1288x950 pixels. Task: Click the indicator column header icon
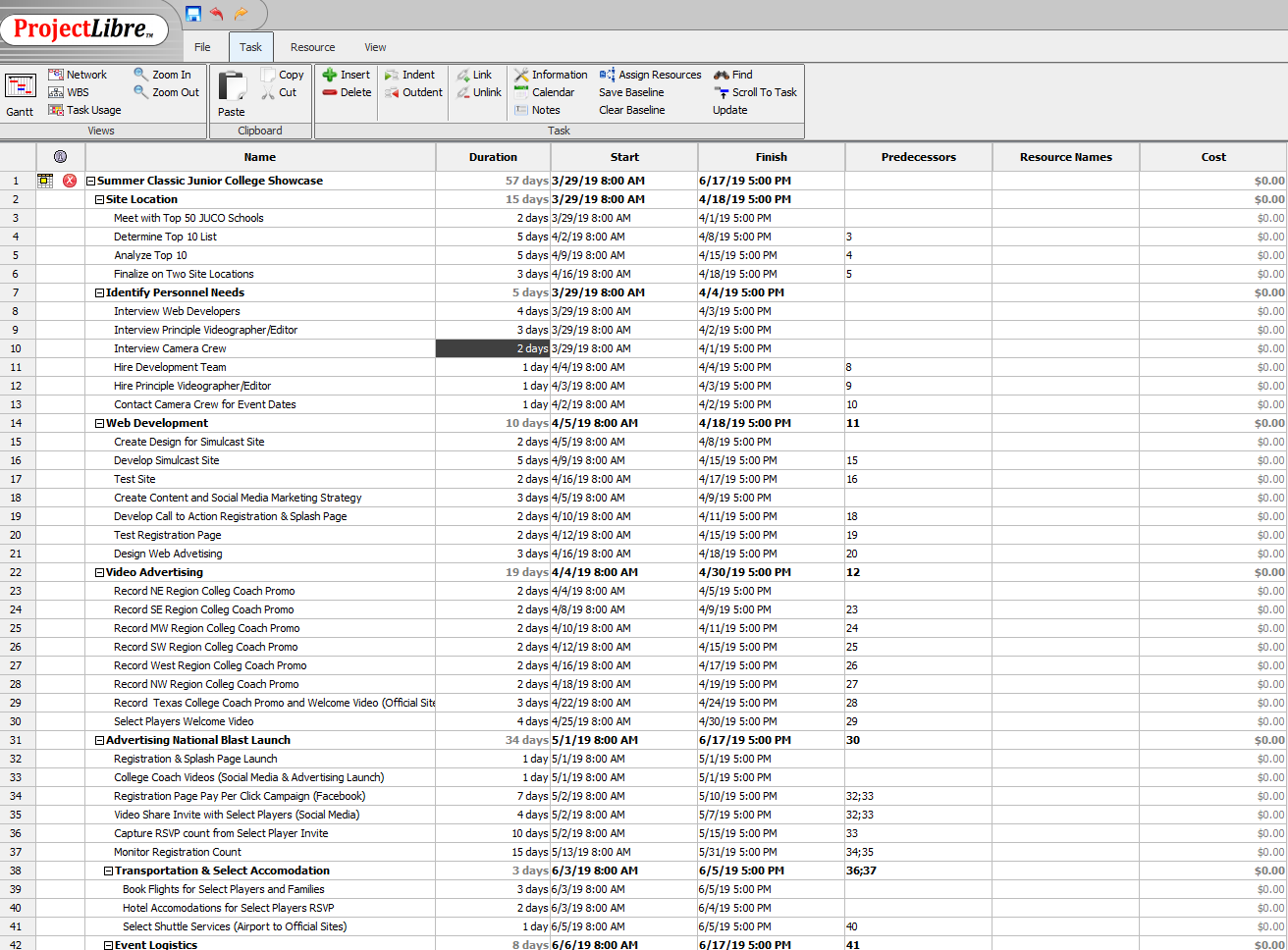[61, 157]
